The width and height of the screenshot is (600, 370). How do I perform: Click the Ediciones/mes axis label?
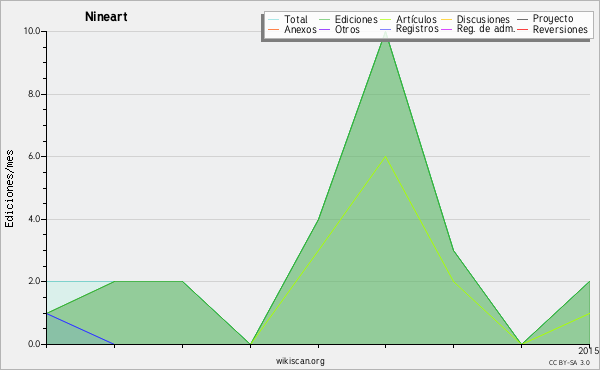pyautogui.click(x=9, y=189)
